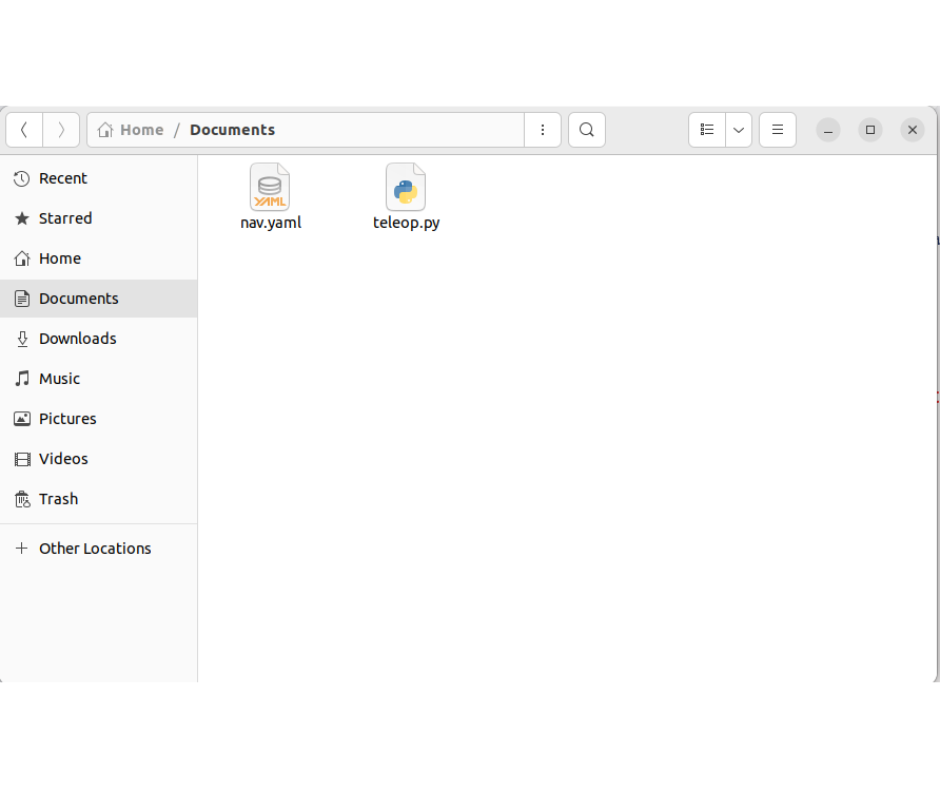
Task: Open the three-dot path options menu
Action: point(542,130)
